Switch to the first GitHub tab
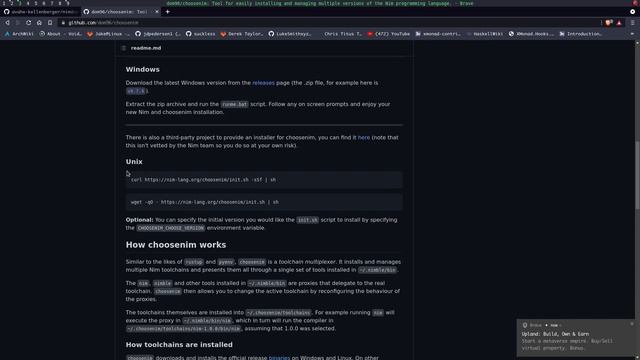640x360 pixels. point(40,12)
